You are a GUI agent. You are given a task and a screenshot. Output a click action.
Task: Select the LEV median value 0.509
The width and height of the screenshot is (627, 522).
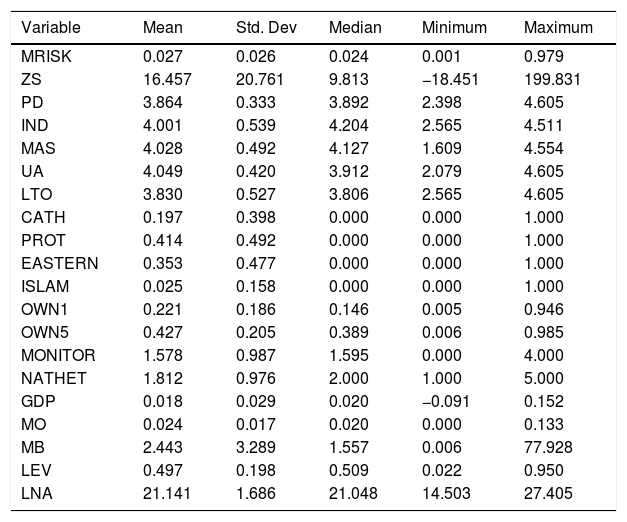pyautogui.click(x=348, y=470)
